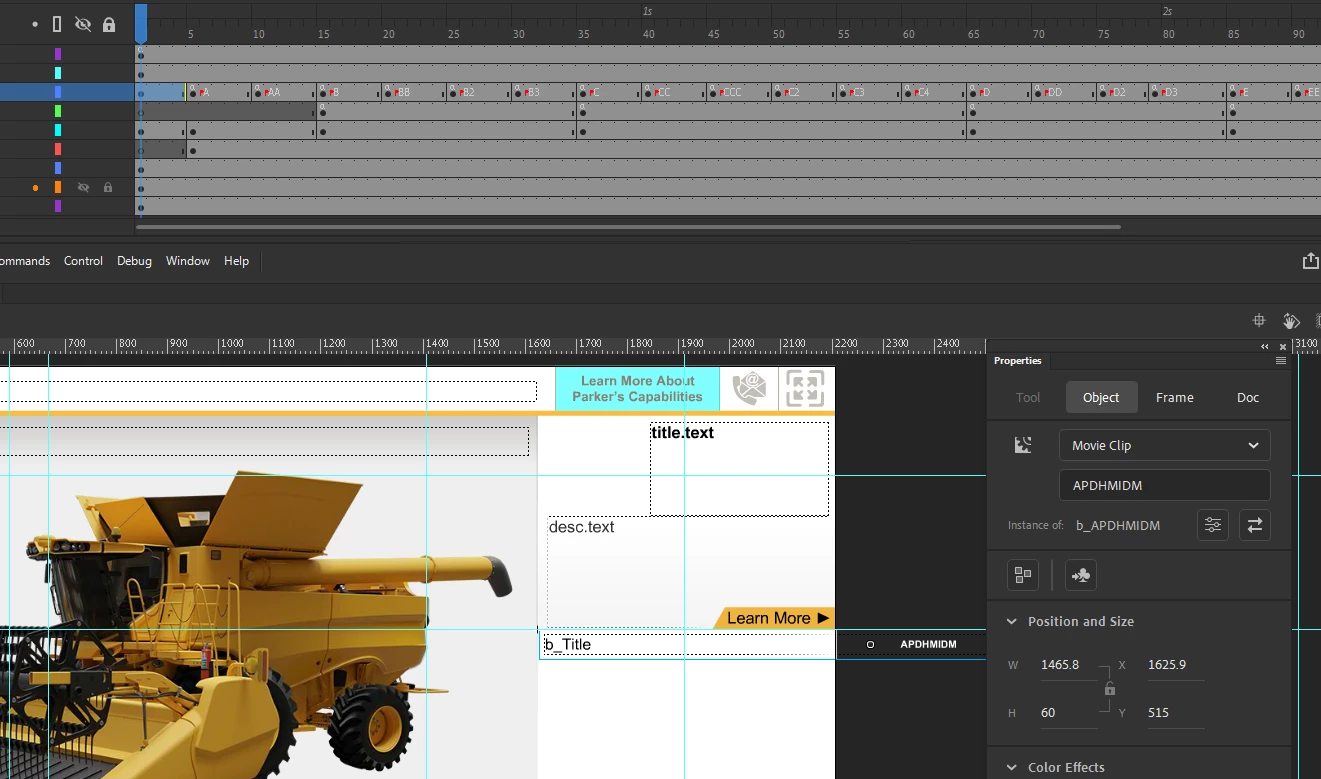The image size is (1321, 779).
Task: Select keyframe labeled CCC in the timeline
Action: pyautogui.click(x=727, y=92)
